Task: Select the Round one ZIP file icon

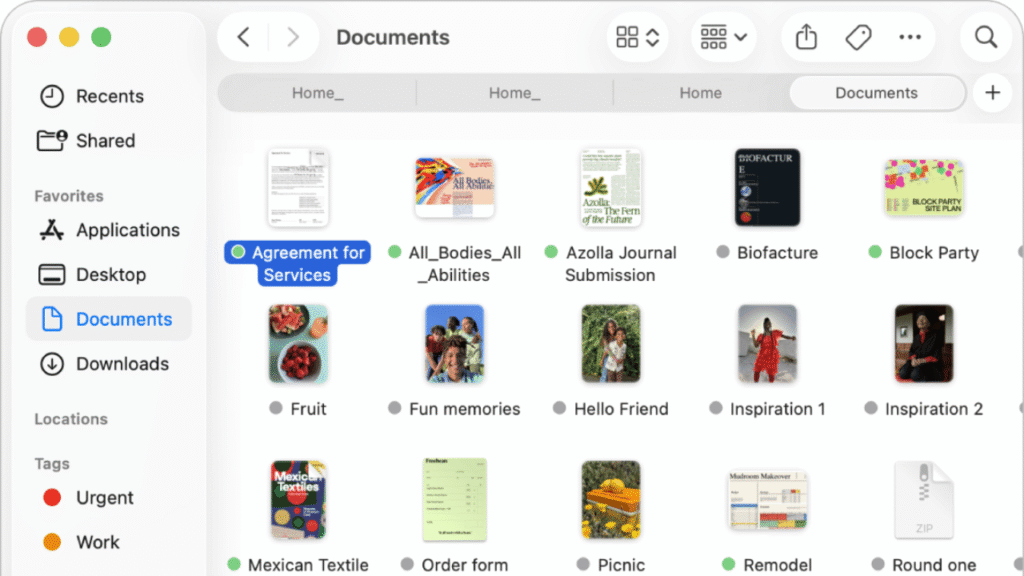Action: 924,500
